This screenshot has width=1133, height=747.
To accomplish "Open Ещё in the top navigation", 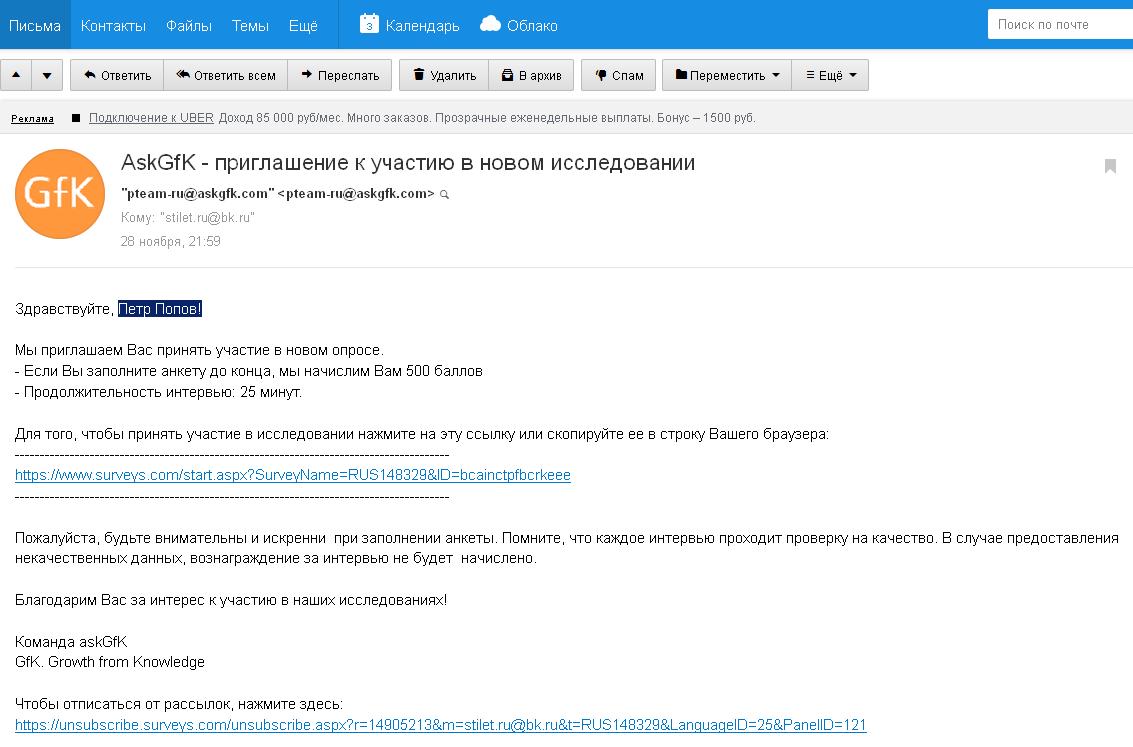I will click(303, 25).
